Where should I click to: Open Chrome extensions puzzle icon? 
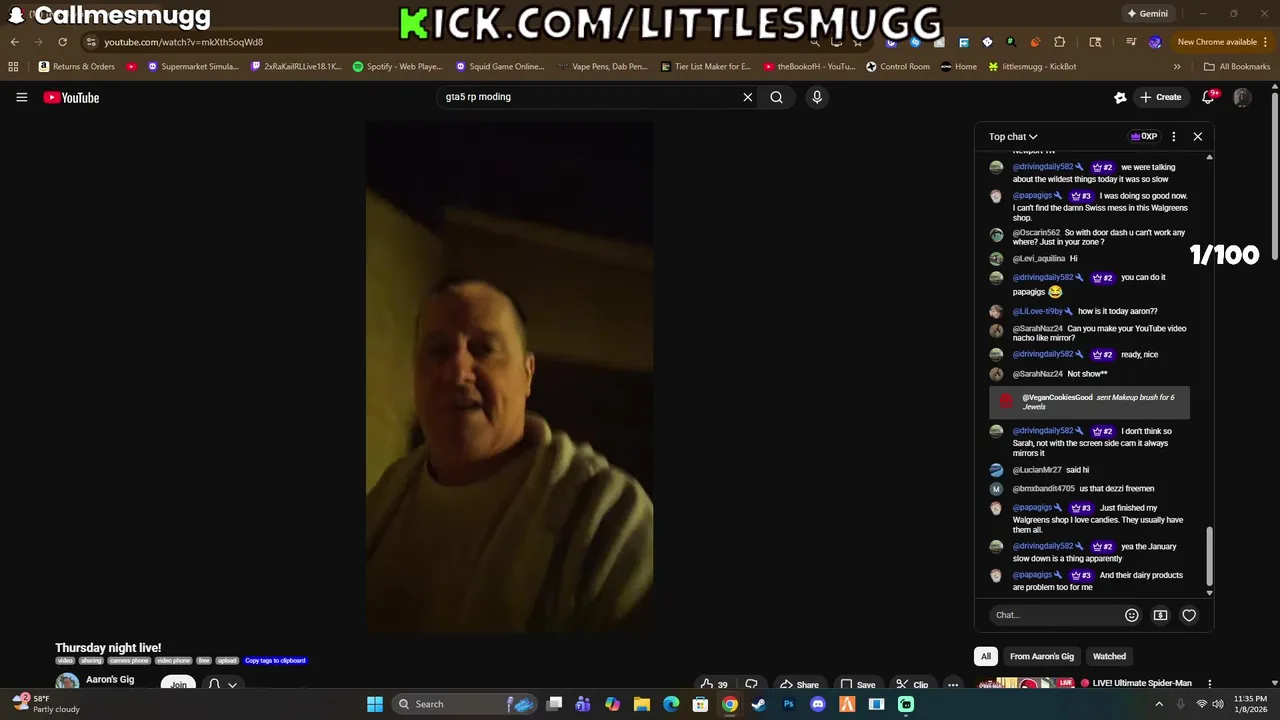tap(1060, 42)
